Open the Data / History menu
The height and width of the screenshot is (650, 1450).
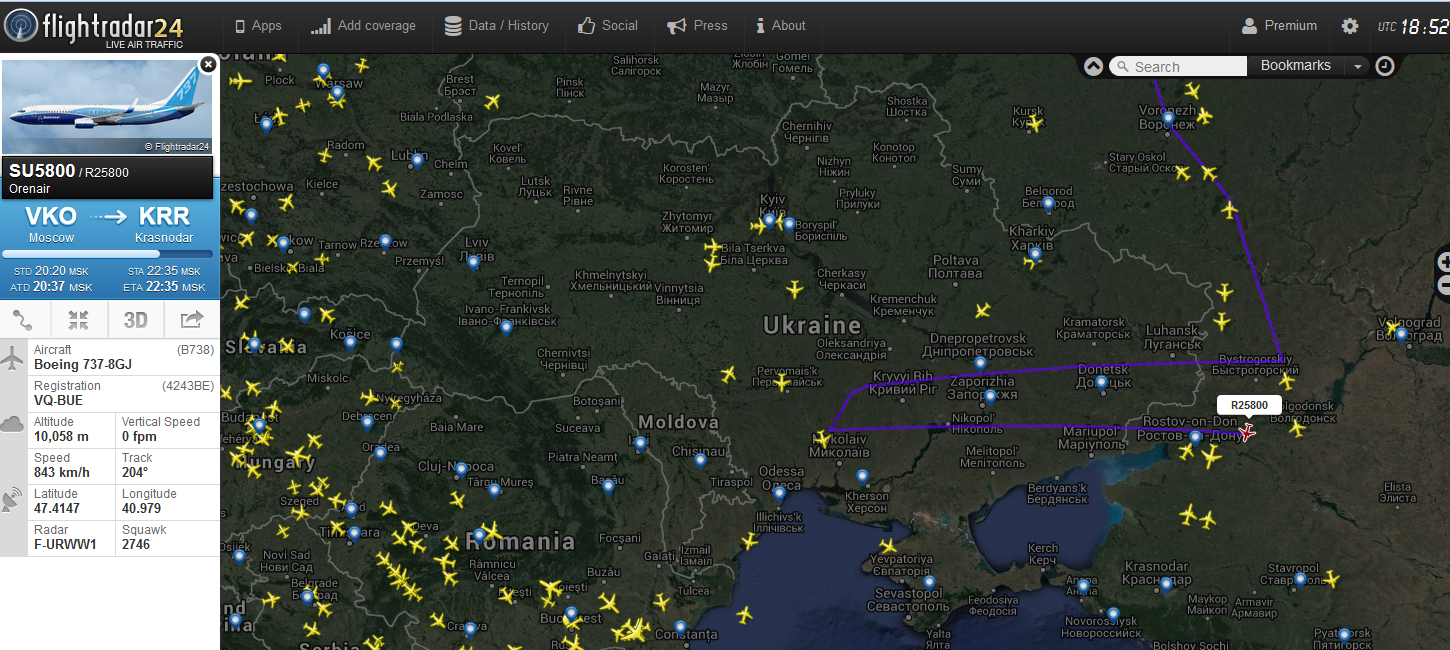click(497, 26)
